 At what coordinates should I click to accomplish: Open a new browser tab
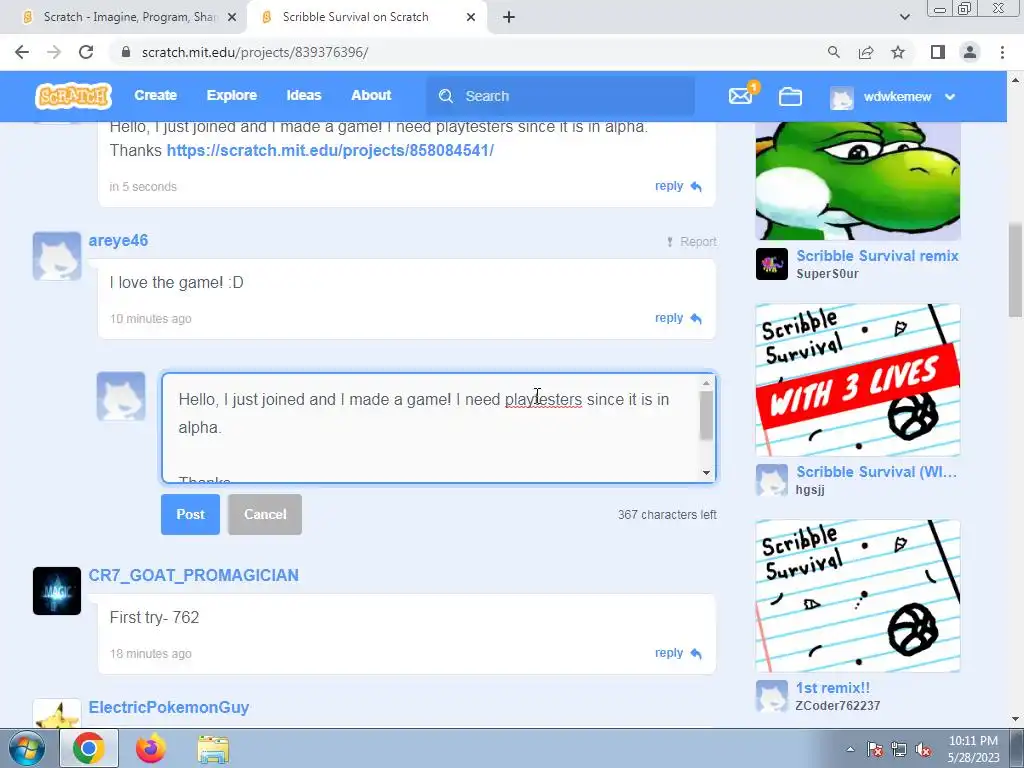click(509, 17)
